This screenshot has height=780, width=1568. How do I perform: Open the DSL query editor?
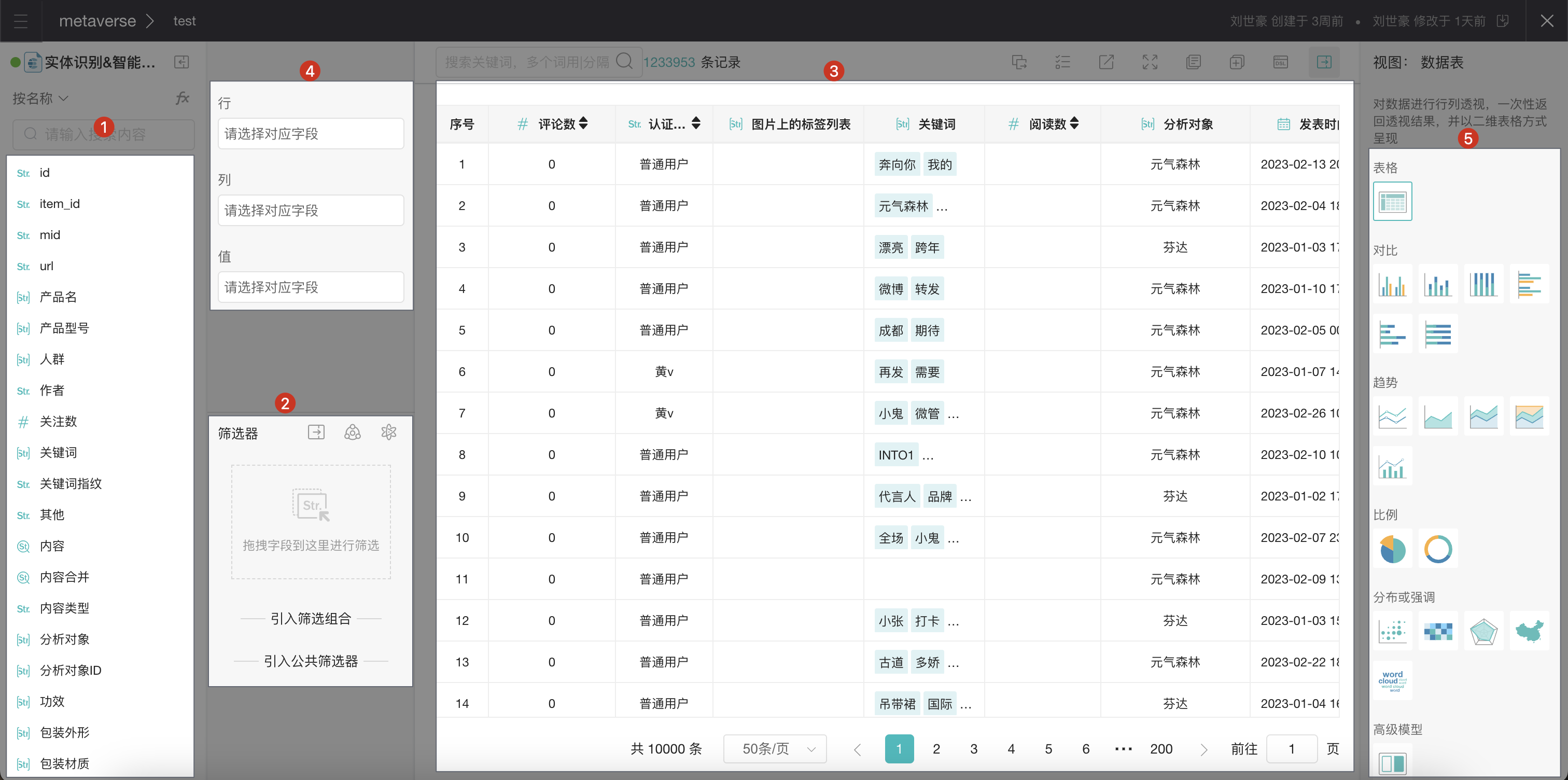point(1280,62)
